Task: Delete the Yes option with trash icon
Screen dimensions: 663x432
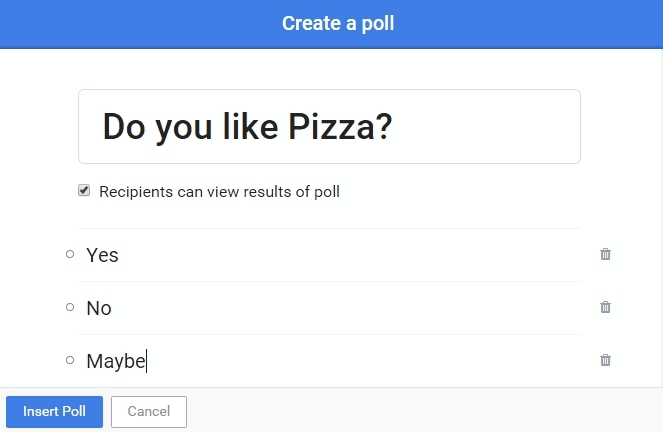Action: 605,254
